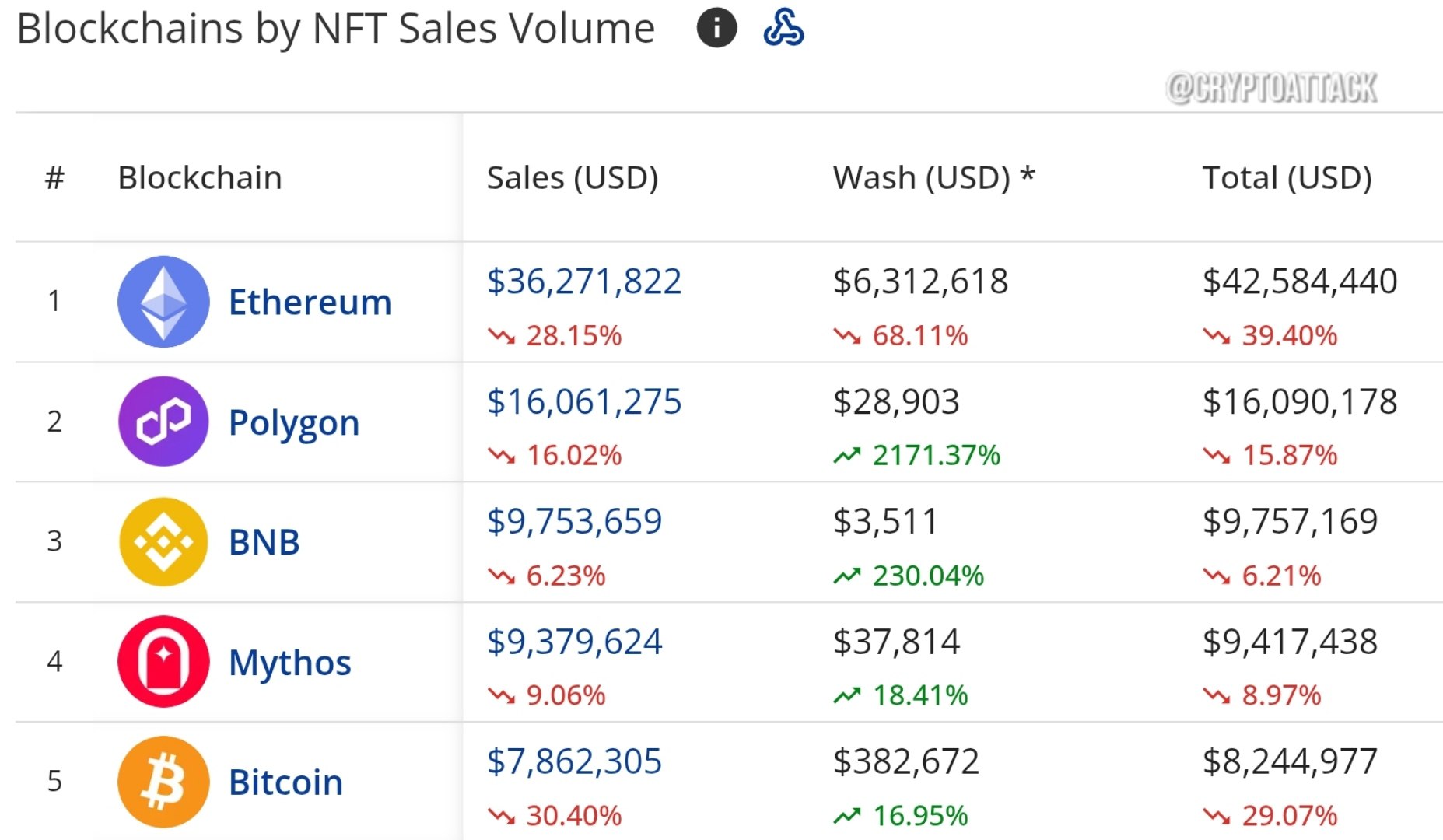Click the BNB logo icon

tap(163, 541)
